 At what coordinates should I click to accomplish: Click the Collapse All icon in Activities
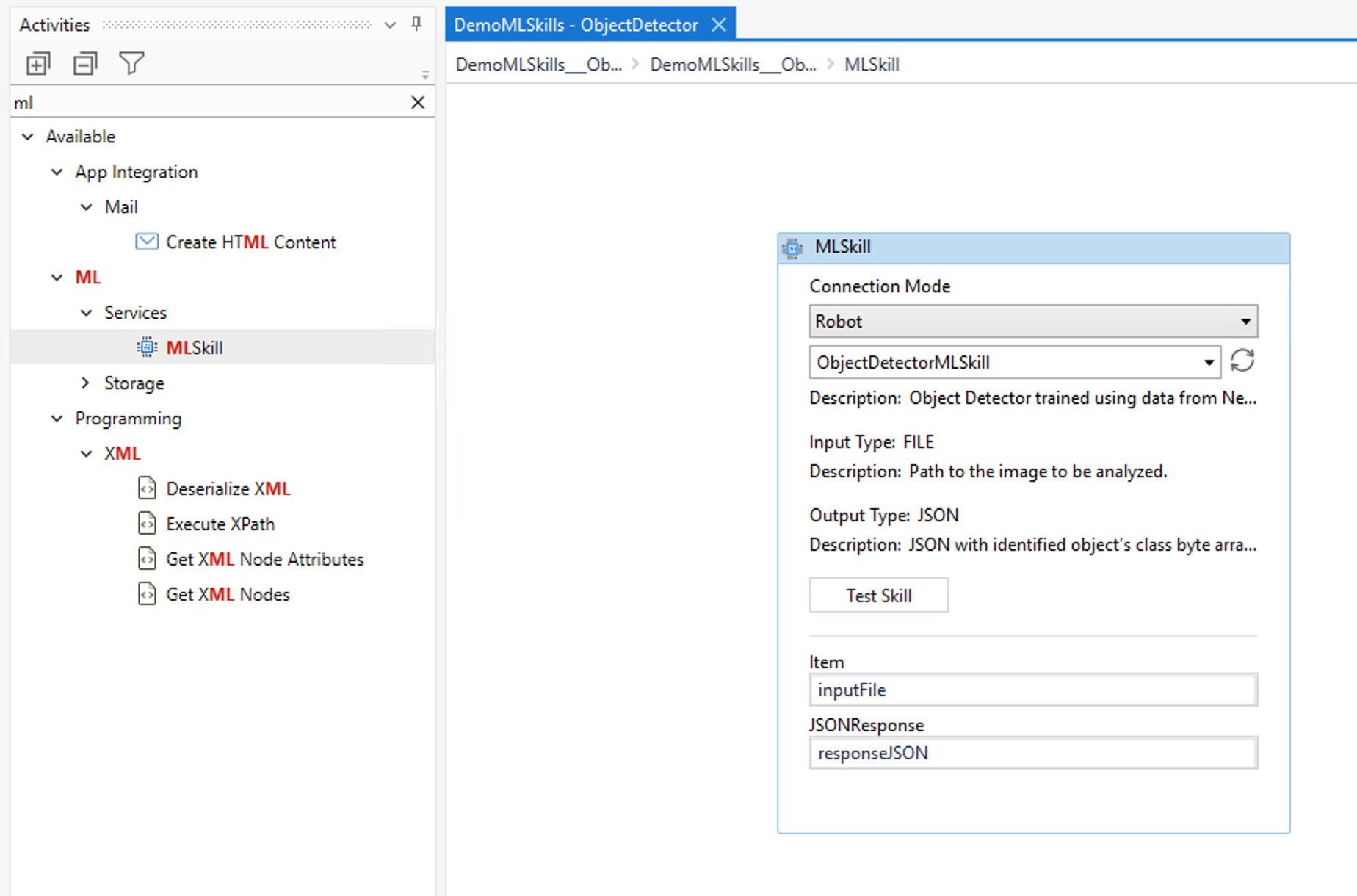click(x=85, y=64)
